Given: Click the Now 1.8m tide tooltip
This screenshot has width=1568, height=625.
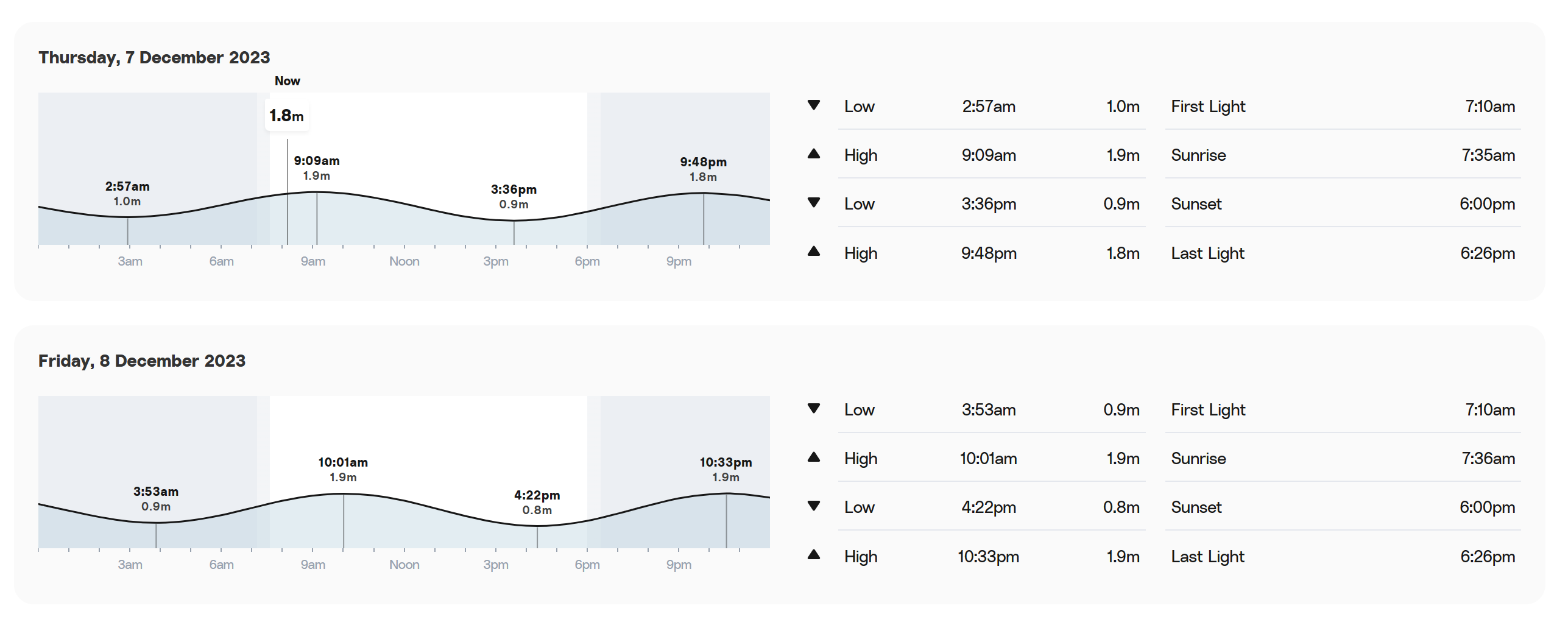Looking at the screenshot, I should [287, 115].
